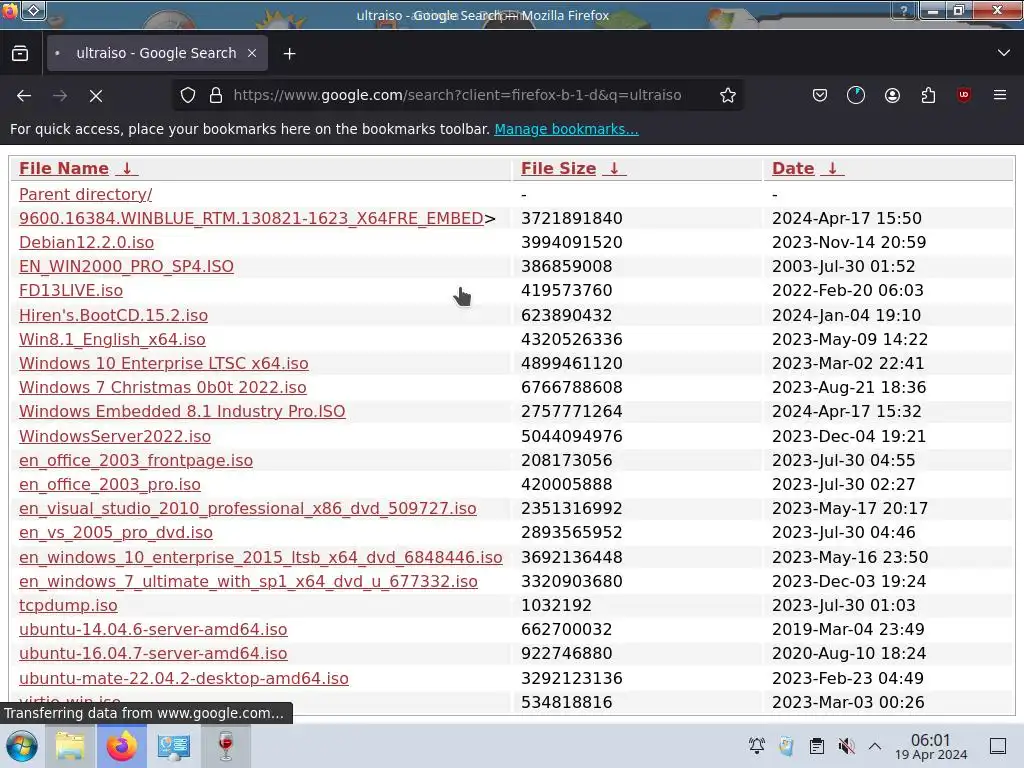This screenshot has height=768, width=1024.
Task: Open tracking protection shield icon
Action: point(188,95)
